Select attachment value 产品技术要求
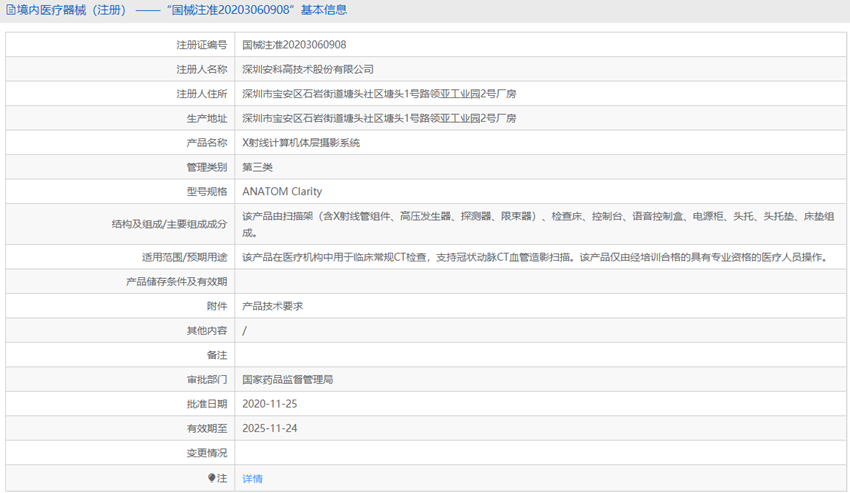 pos(273,306)
